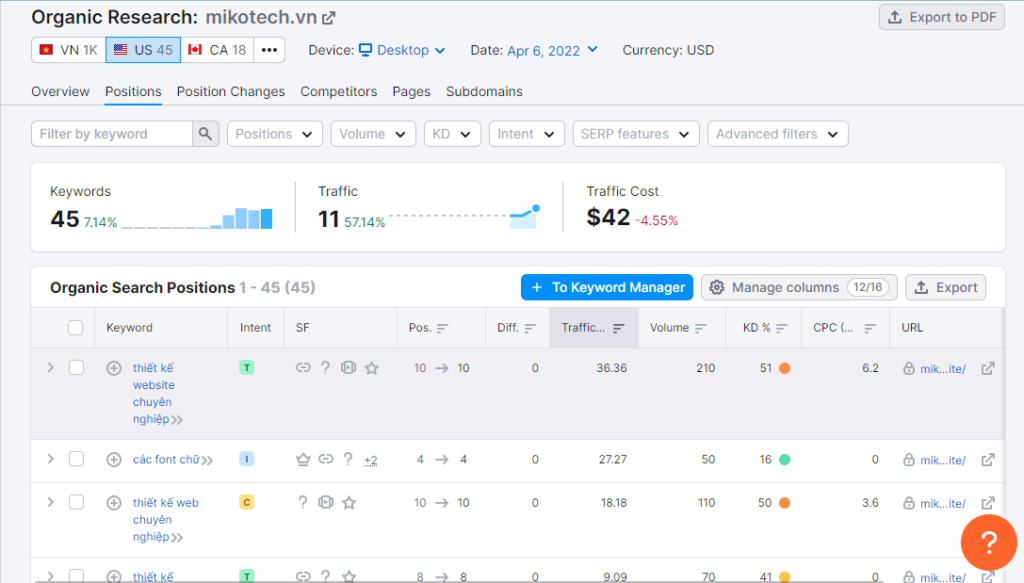Click star SERP feature icon in first row
The width and height of the screenshot is (1024, 583).
coord(372,368)
